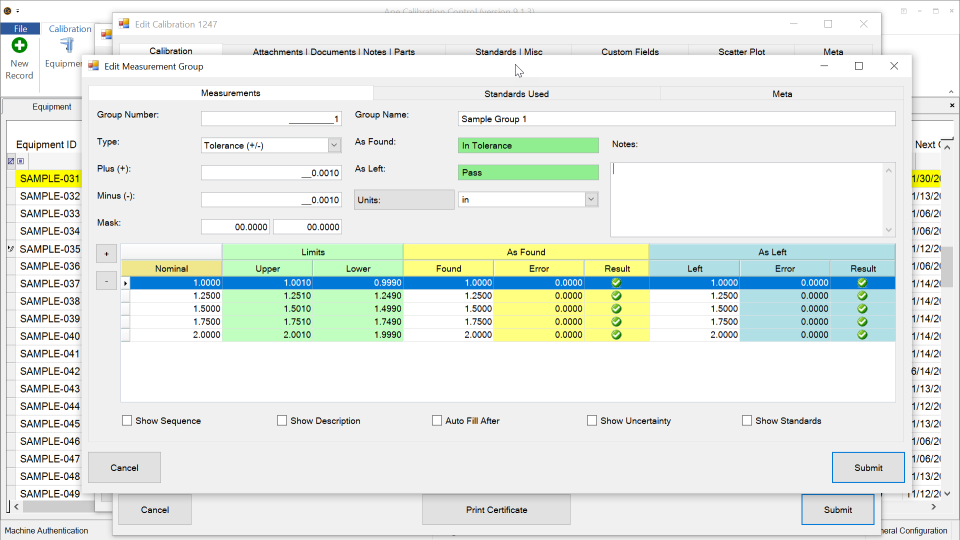Open the Type Tolerance (+/-) dropdown
Screen dimensions: 960x540
(x=334, y=146)
